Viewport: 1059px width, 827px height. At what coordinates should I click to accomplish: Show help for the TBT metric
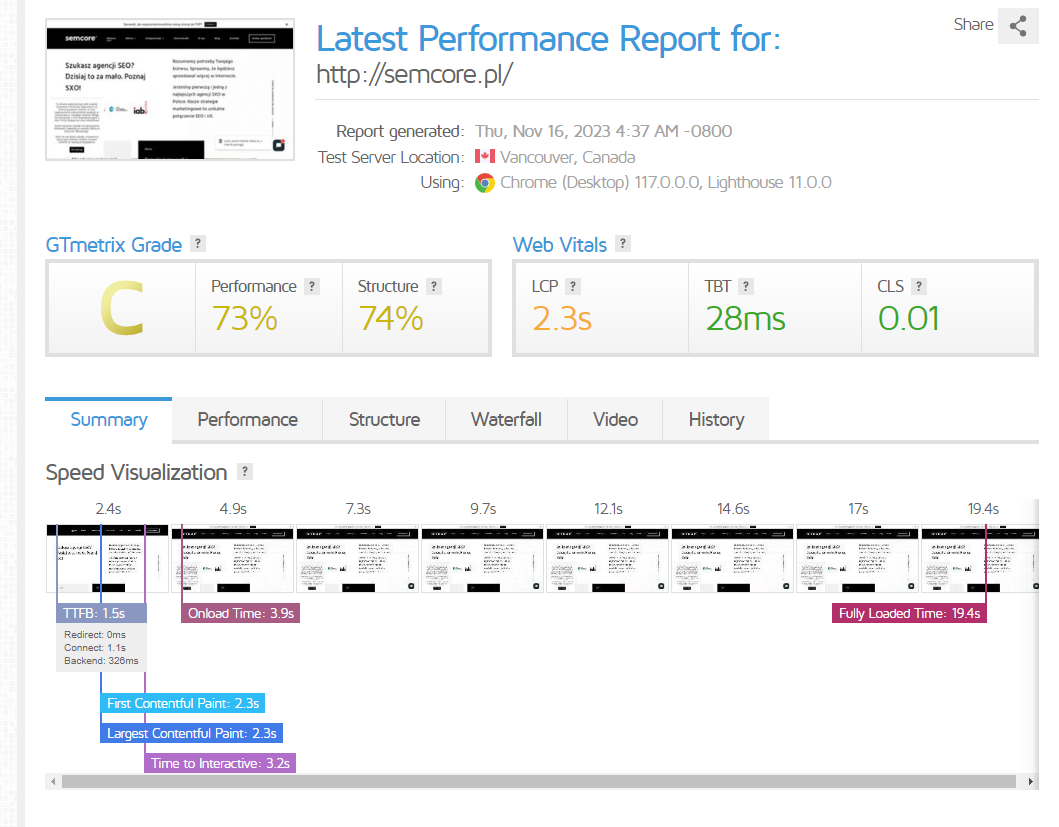(746, 286)
